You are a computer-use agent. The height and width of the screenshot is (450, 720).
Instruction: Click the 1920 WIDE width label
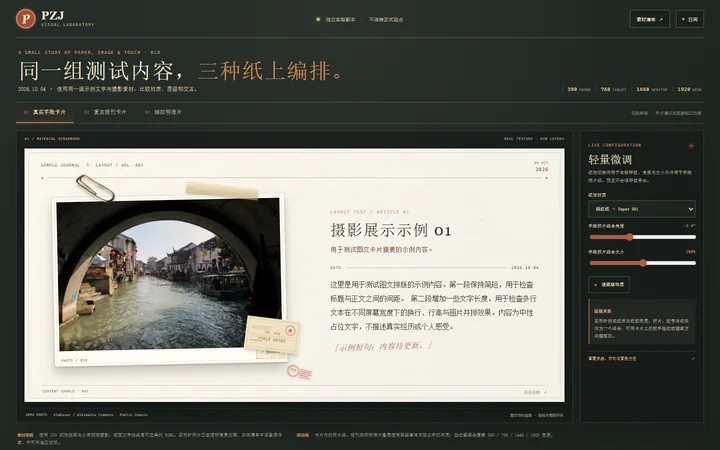tap(689, 89)
